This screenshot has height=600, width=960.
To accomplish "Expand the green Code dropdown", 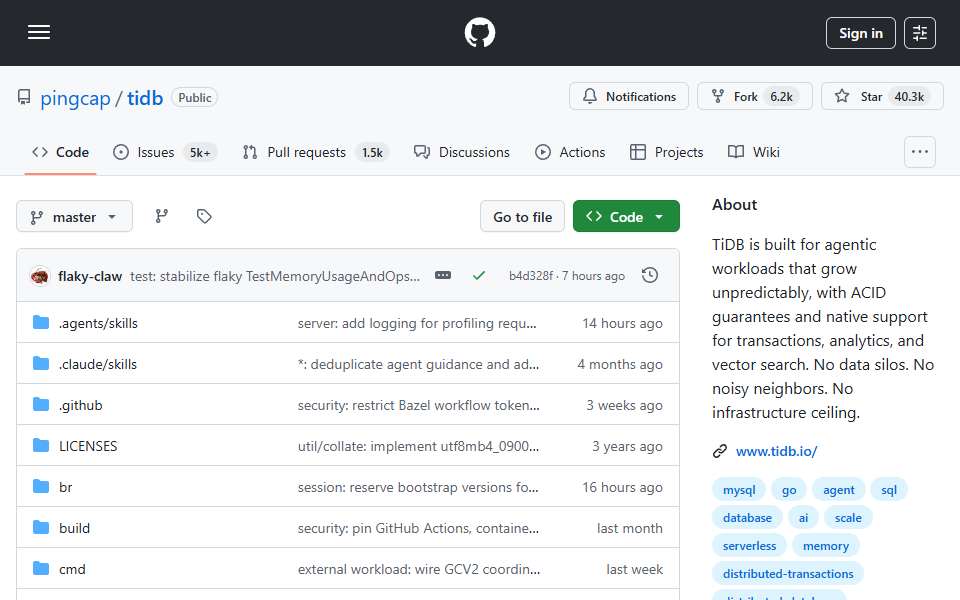I will (626, 217).
